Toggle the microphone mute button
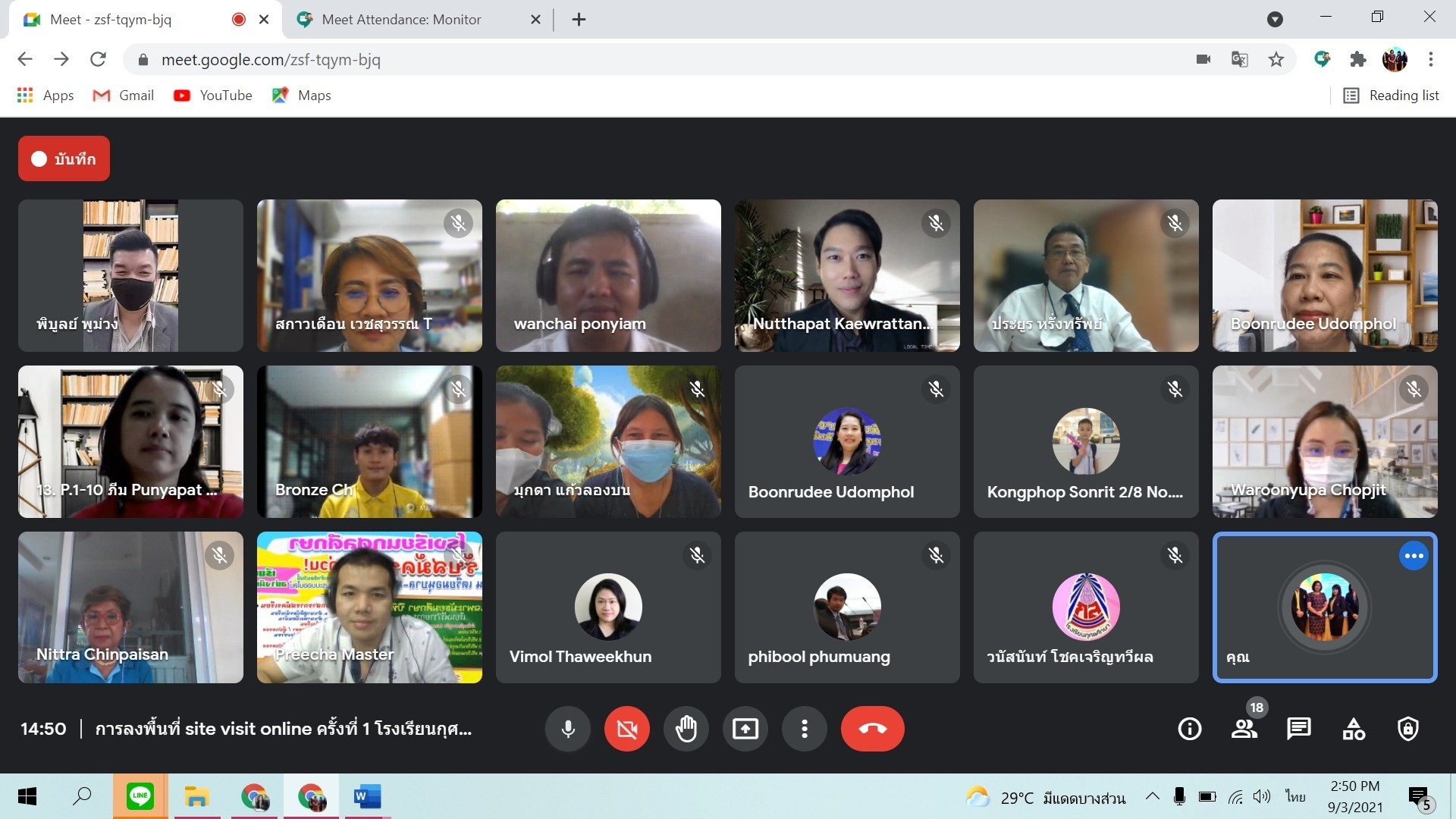 (567, 729)
